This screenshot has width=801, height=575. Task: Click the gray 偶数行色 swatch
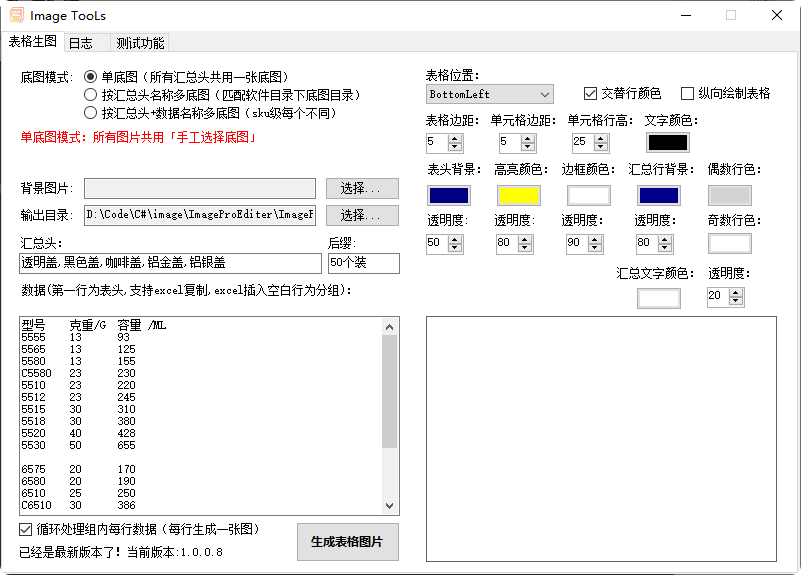tap(729, 195)
